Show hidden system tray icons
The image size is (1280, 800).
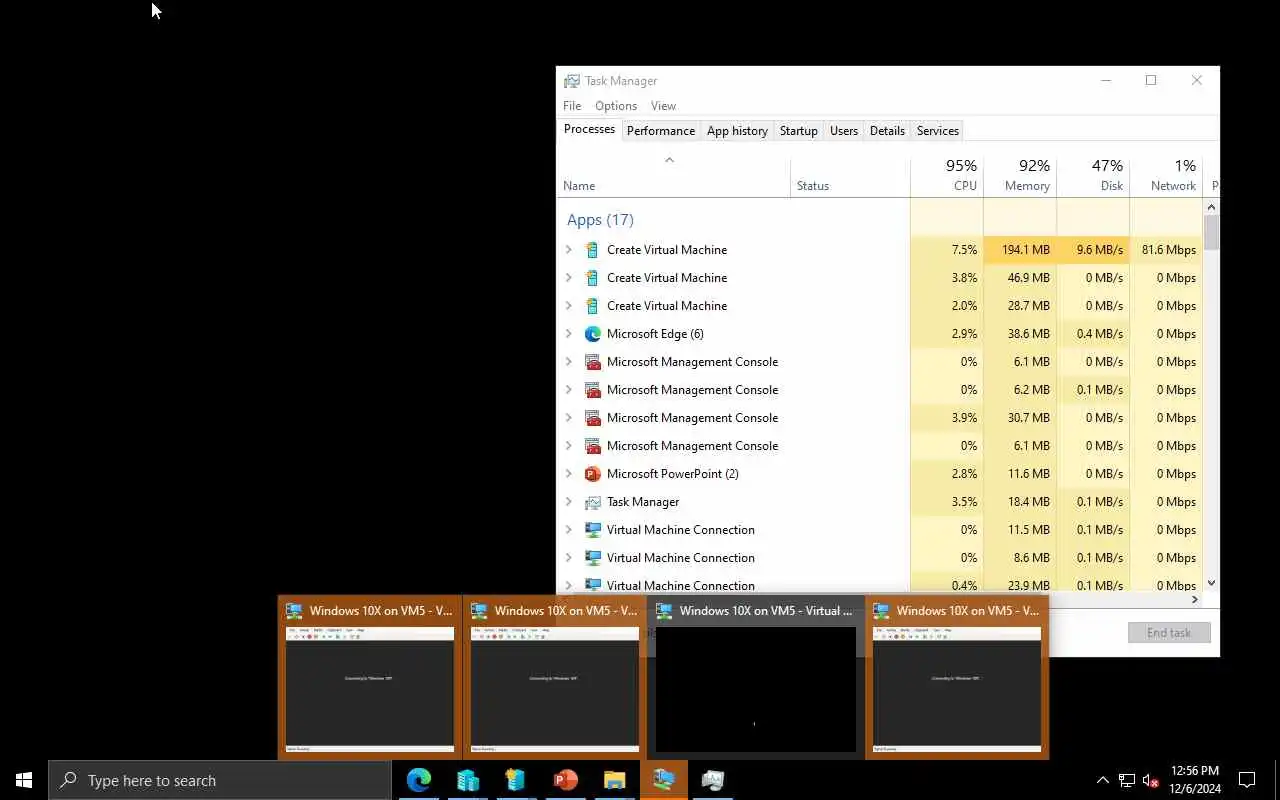pyautogui.click(x=1103, y=780)
